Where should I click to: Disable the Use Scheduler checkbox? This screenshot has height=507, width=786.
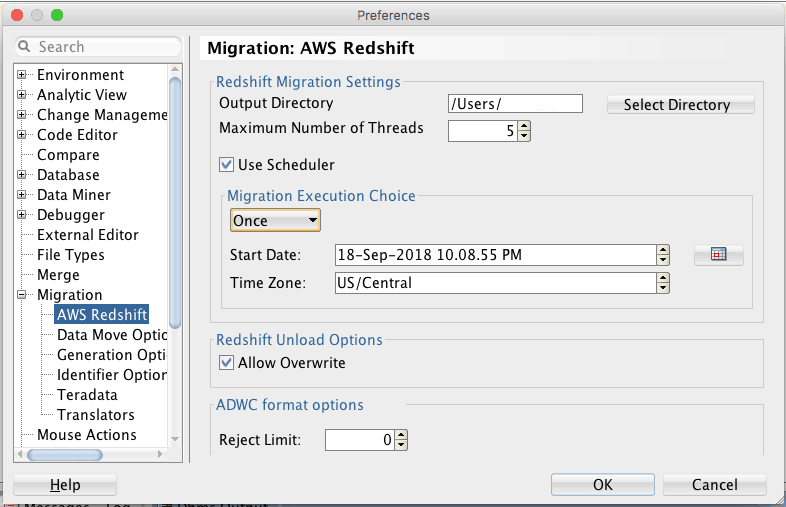[x=226, y=164]
